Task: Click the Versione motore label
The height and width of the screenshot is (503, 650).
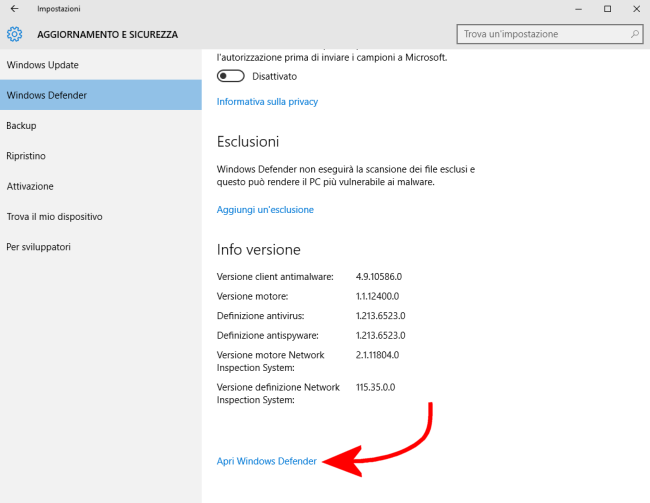Action: click(252, 296)
